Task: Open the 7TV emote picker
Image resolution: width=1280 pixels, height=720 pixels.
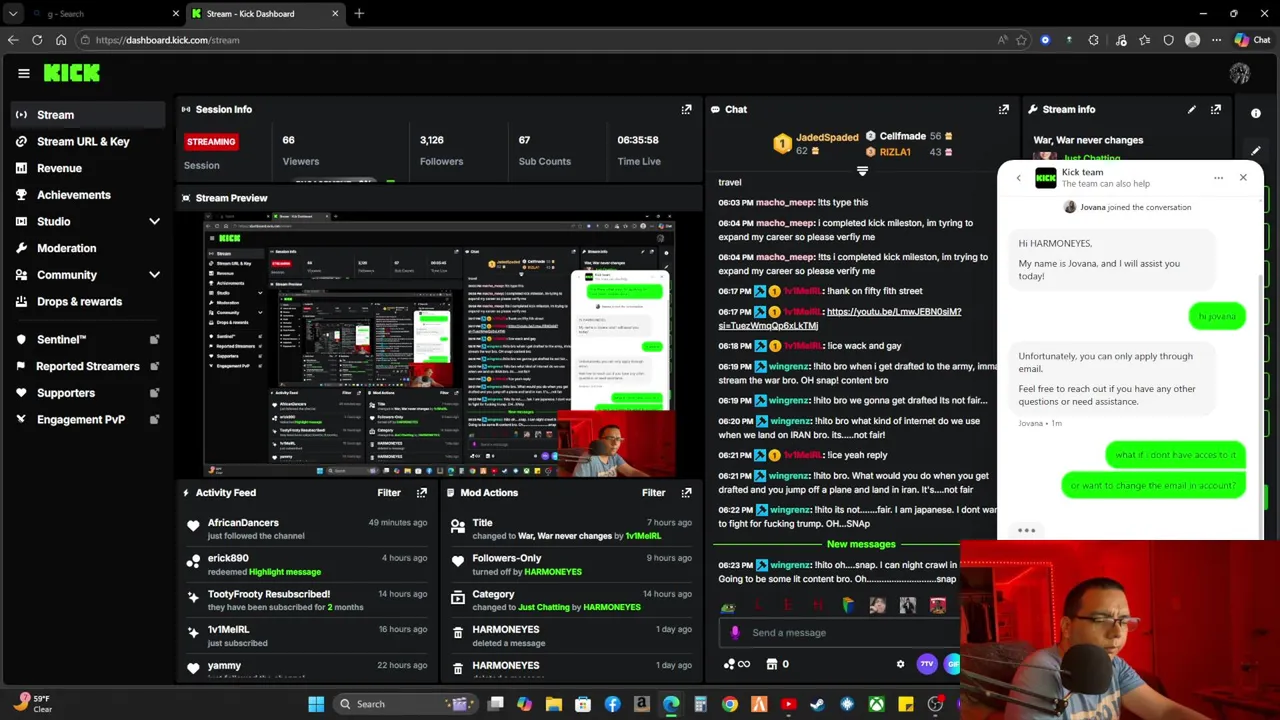Action: [x=927, y=664]
